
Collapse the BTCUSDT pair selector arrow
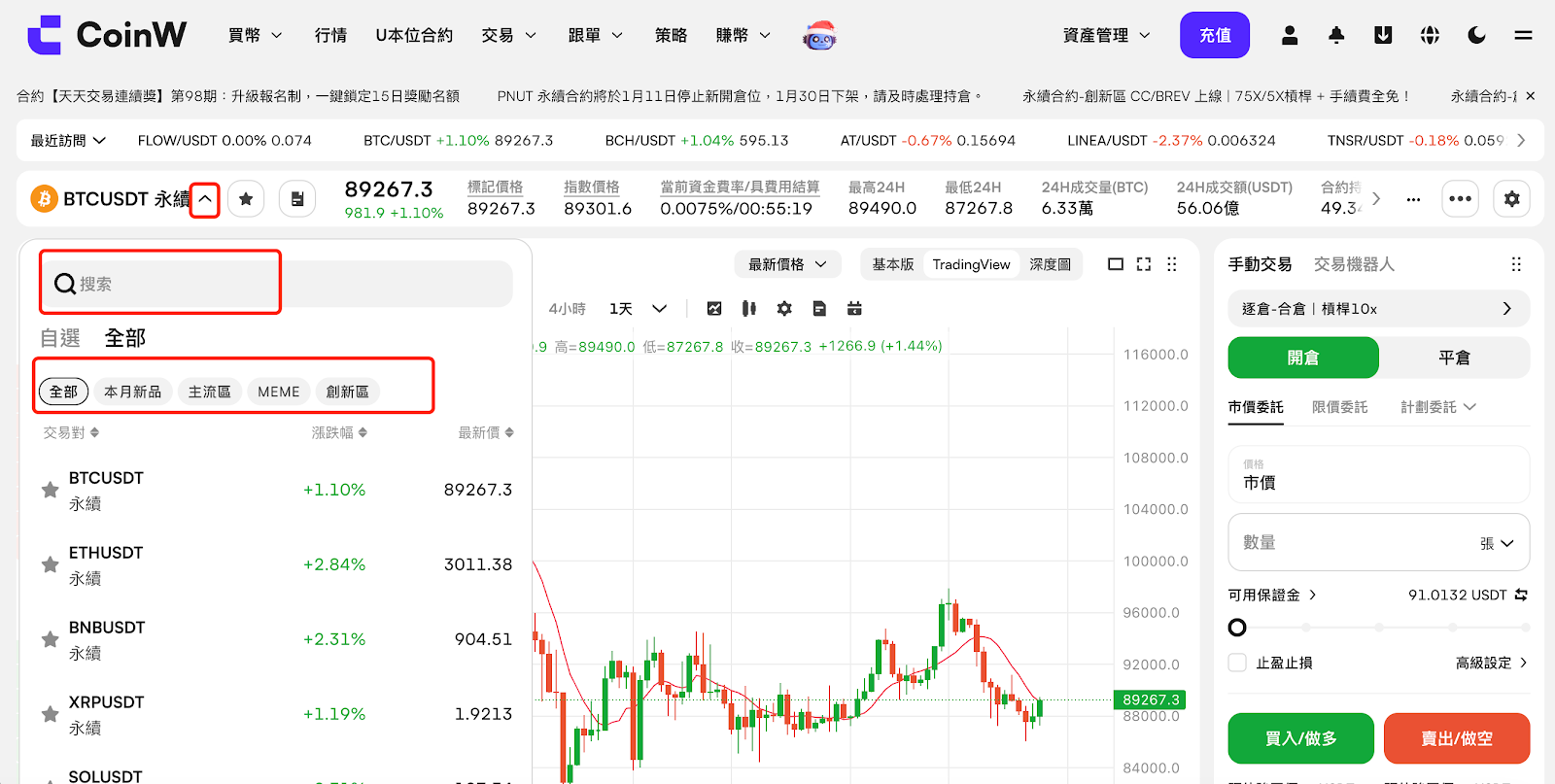(x=205, y=199)
